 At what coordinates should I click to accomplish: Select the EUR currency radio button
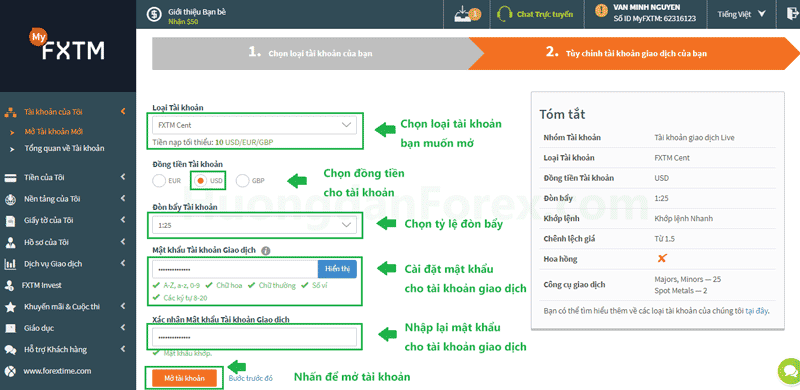(x=159, y=181)
